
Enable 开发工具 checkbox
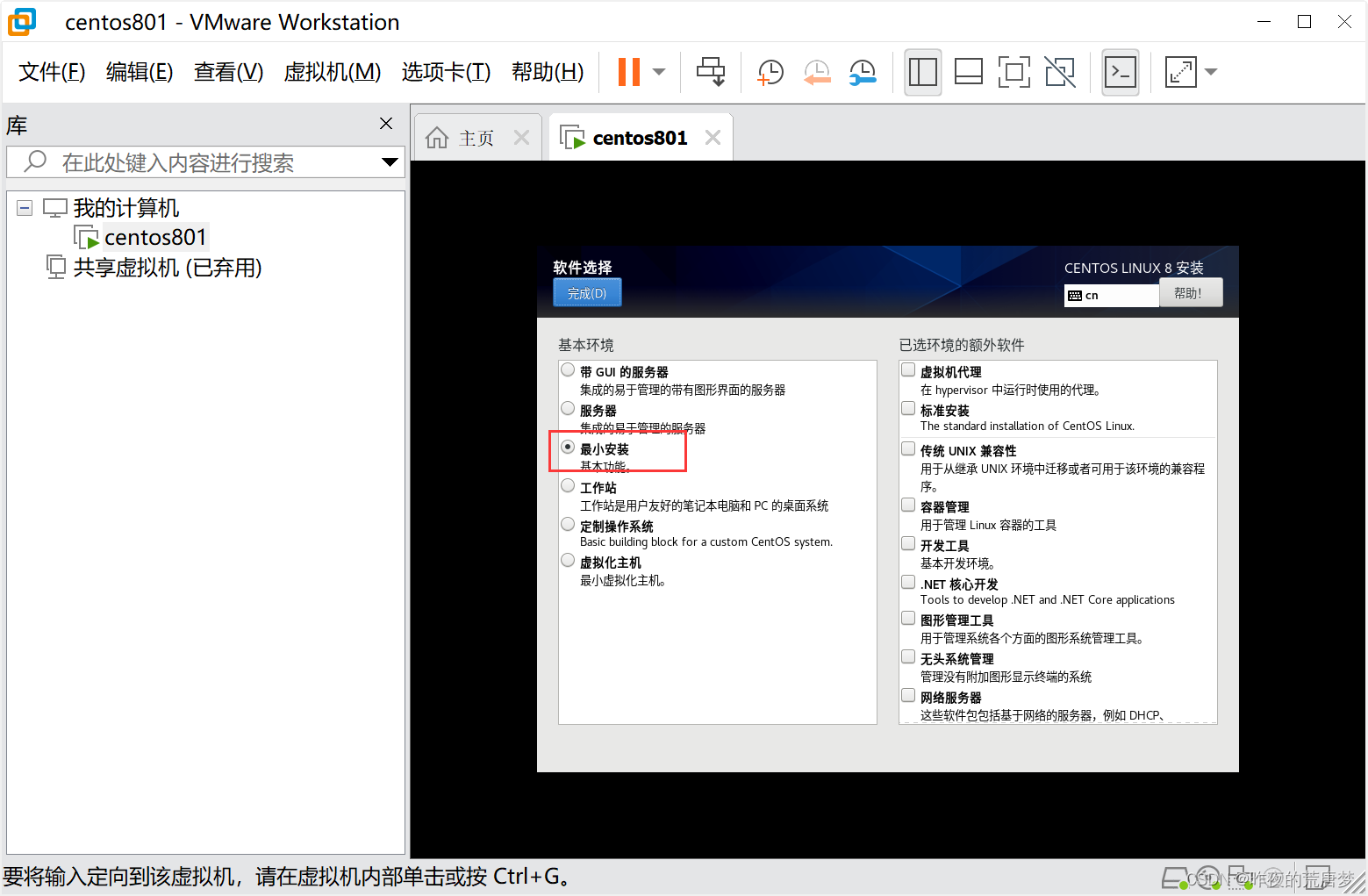coord(909,544)
